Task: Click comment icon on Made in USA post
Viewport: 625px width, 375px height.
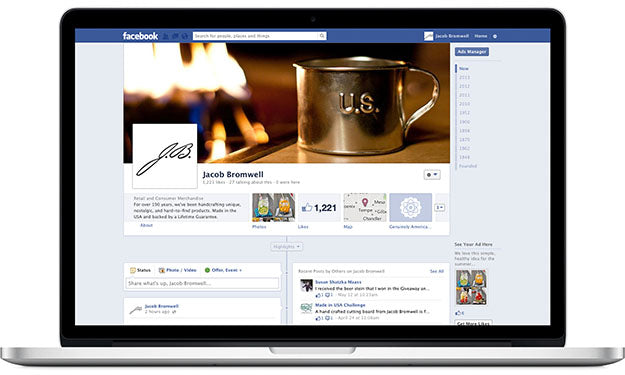Action: click(328, 318)
